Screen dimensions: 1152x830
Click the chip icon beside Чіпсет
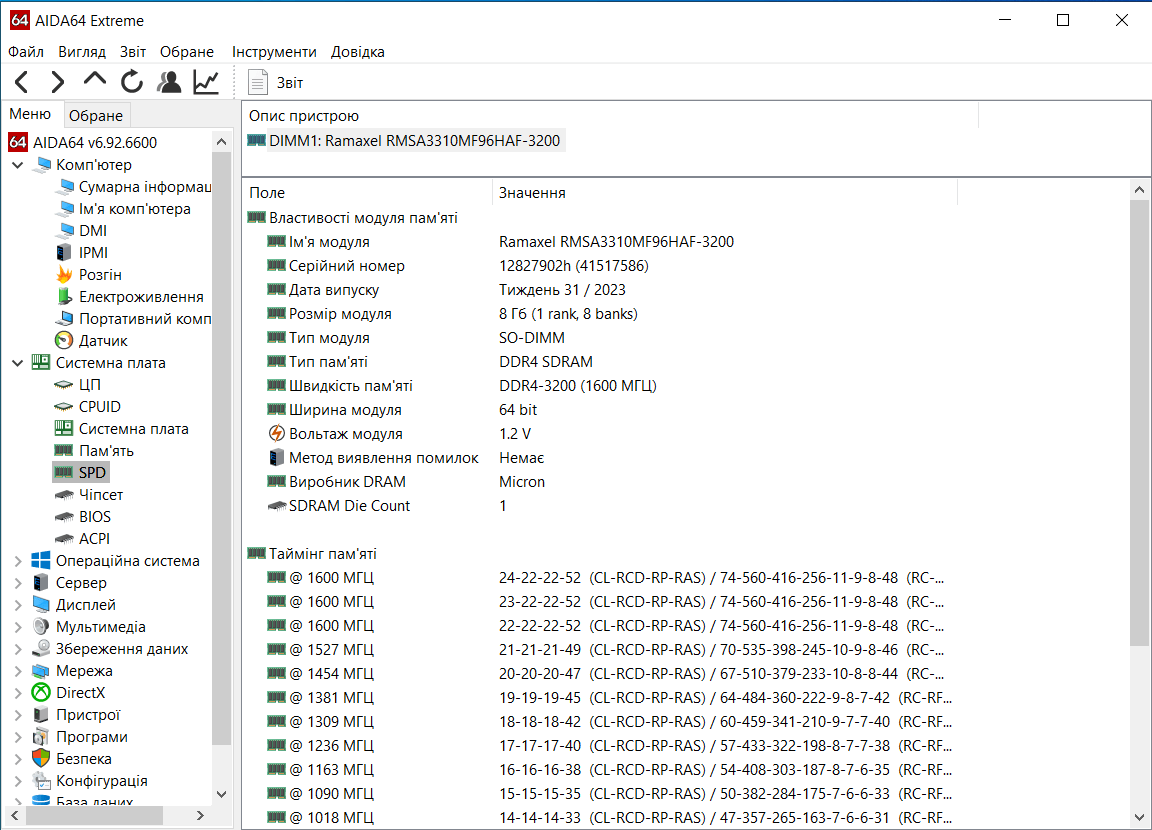coord(64,495)
